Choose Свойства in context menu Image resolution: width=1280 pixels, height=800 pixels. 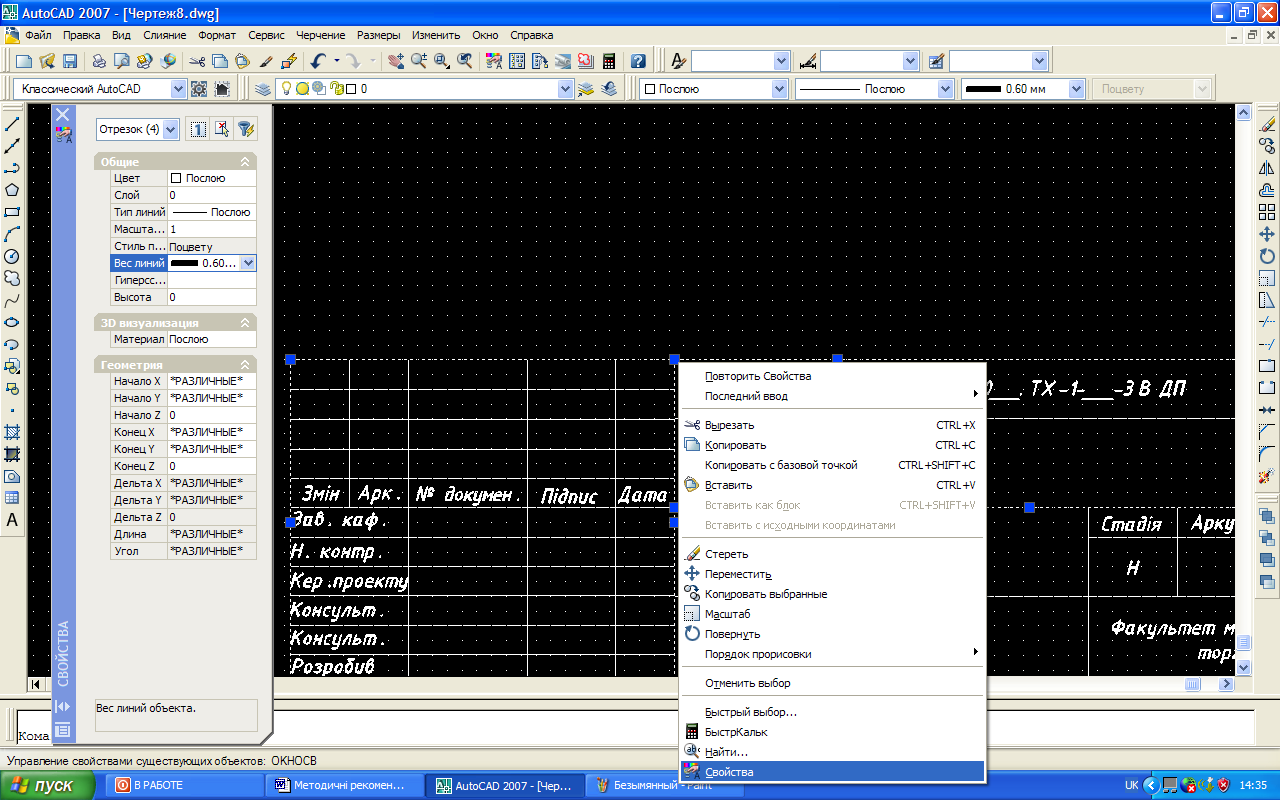(x=832, y=772)
